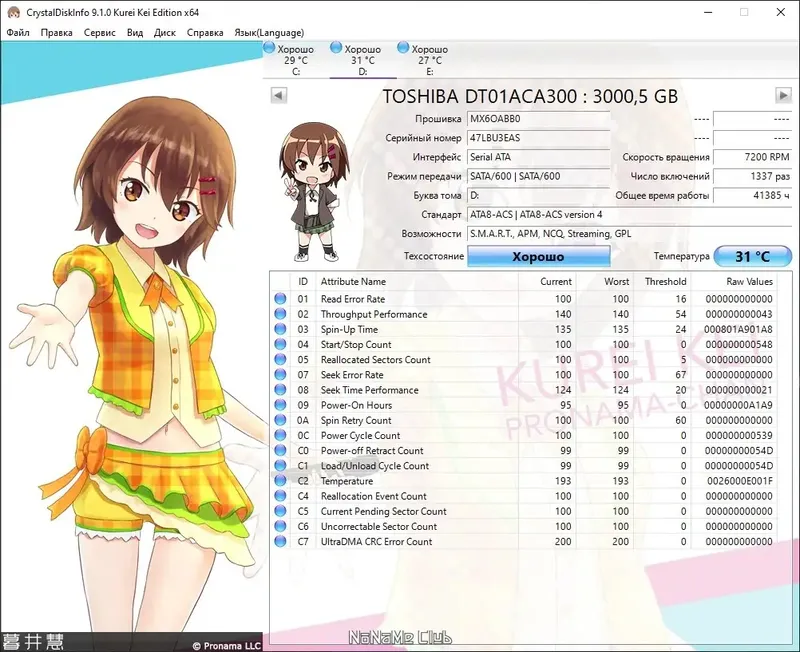Viewport: 800px width, 652px height.
Task: Click the health circle on the E: drive tab
Action: click(x=404, y=47)
